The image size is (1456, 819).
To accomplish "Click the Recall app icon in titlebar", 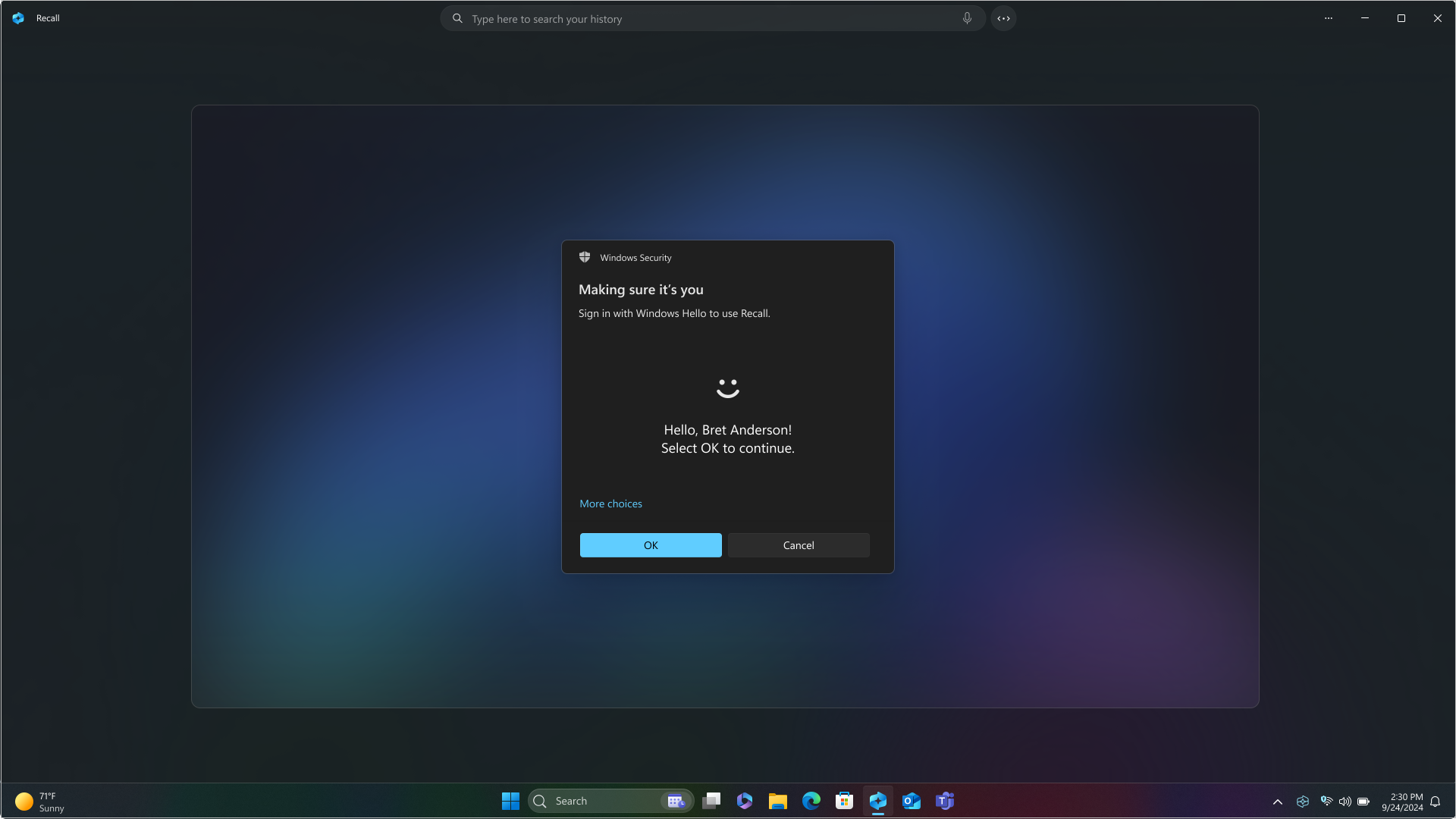I will [18, 17].
